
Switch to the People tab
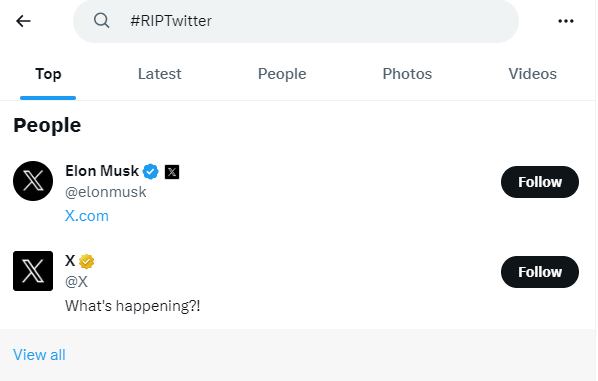(282, 74)
